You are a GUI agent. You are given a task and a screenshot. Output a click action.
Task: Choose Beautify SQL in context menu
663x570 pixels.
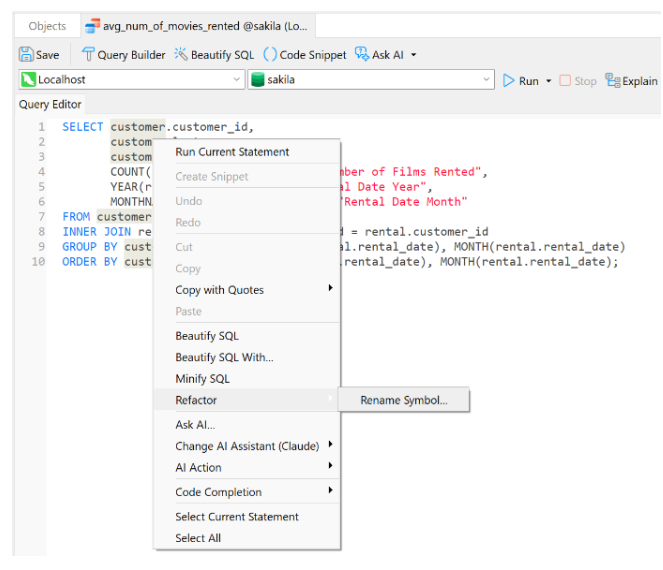point(247,336)
